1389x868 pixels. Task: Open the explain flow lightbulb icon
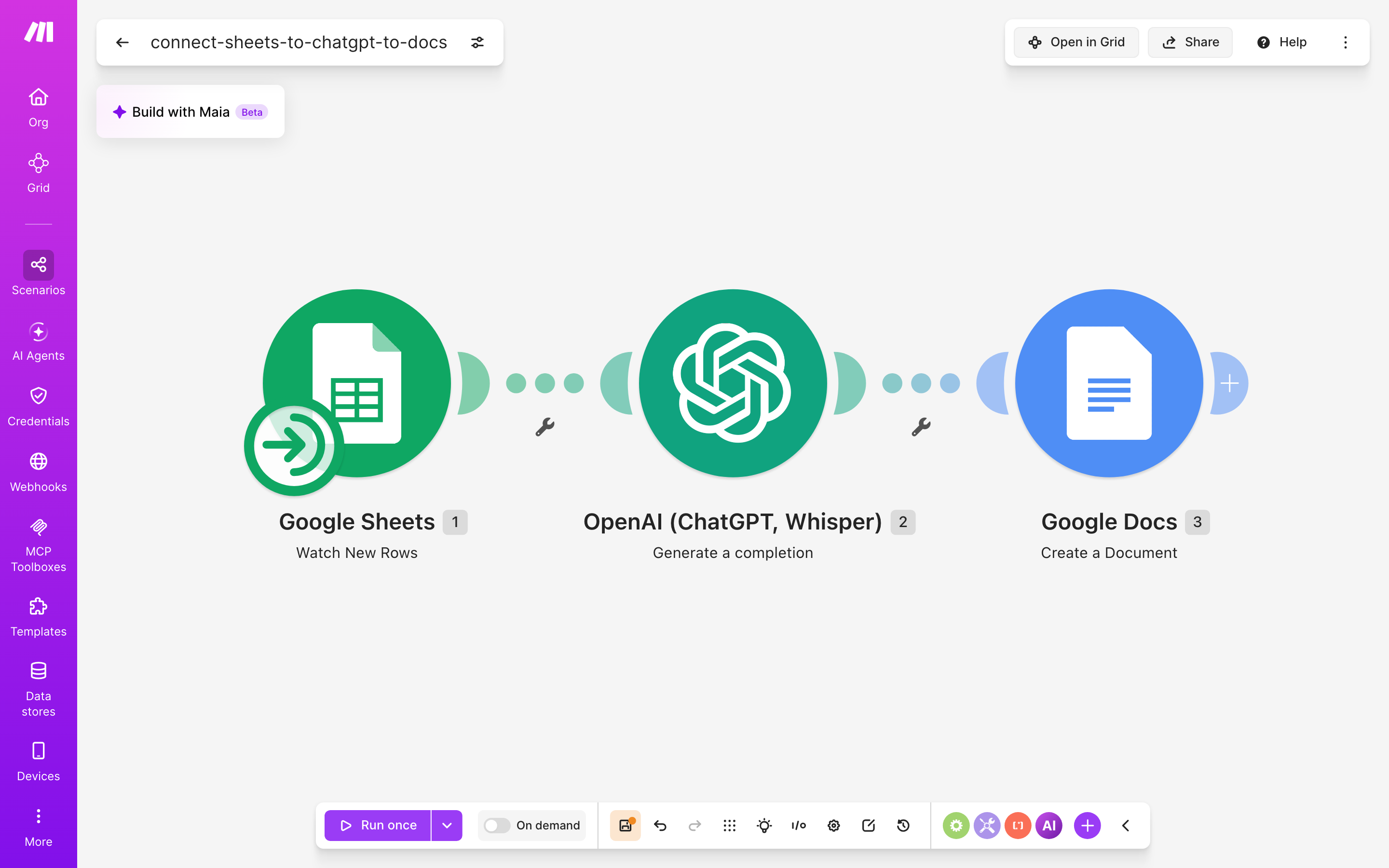[764, 826]
